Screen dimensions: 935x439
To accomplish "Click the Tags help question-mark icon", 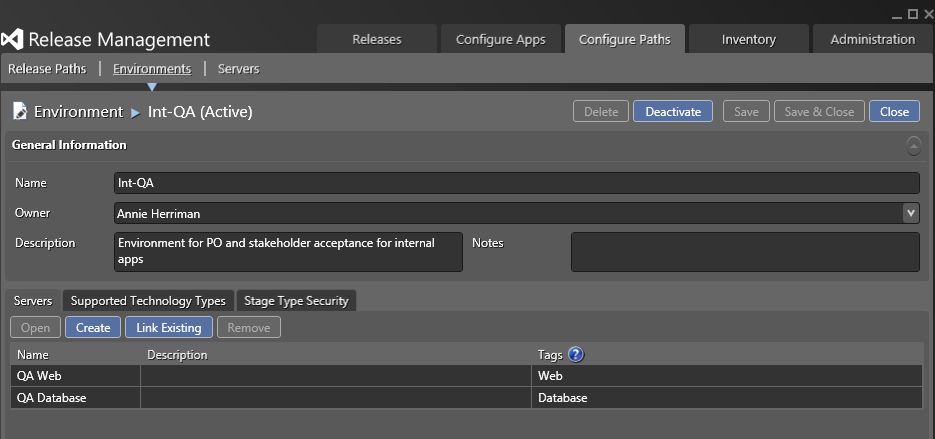I will tap(575, 354).
